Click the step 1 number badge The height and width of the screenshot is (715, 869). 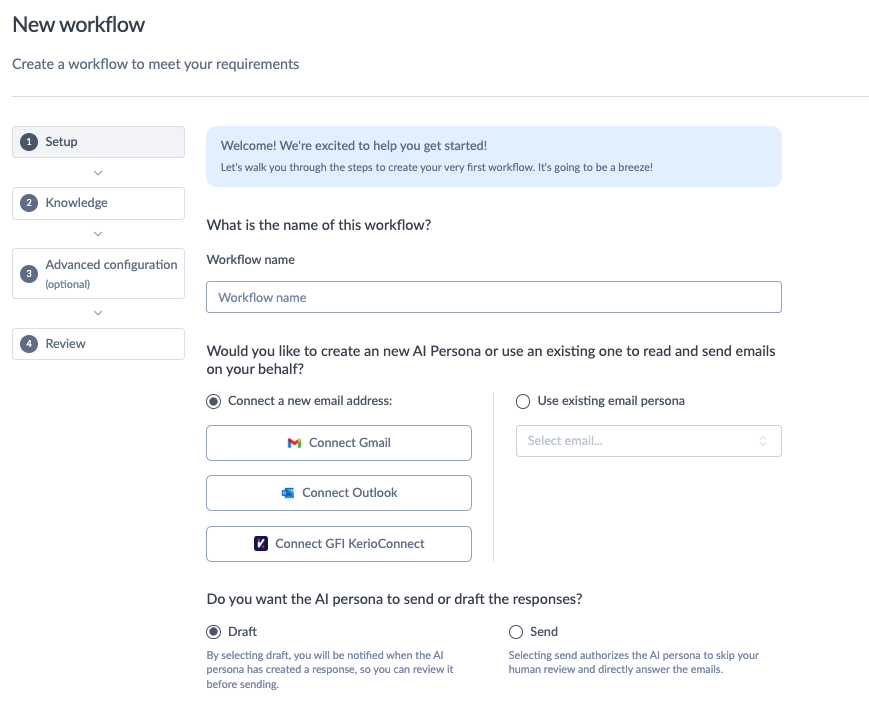[29, 142]
